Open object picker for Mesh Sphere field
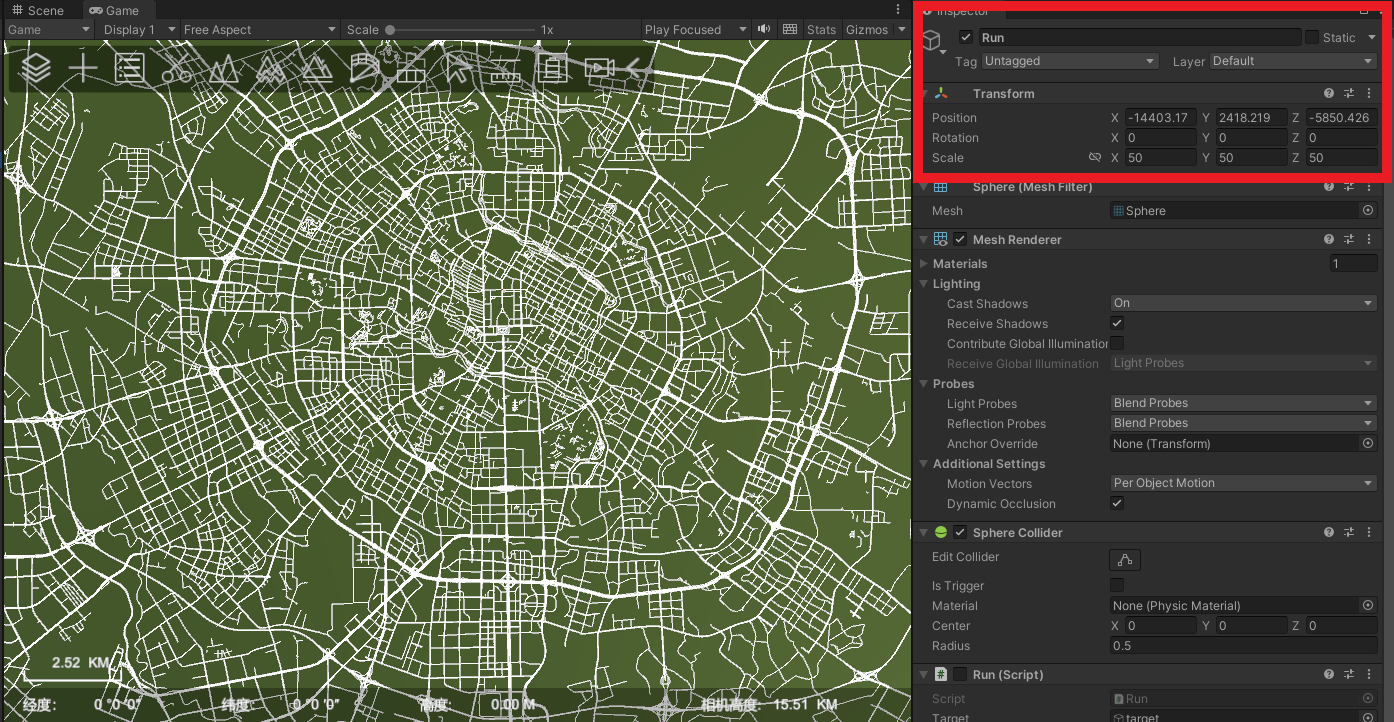Screen dimensions: 1394x722 tap(1368, 210)
